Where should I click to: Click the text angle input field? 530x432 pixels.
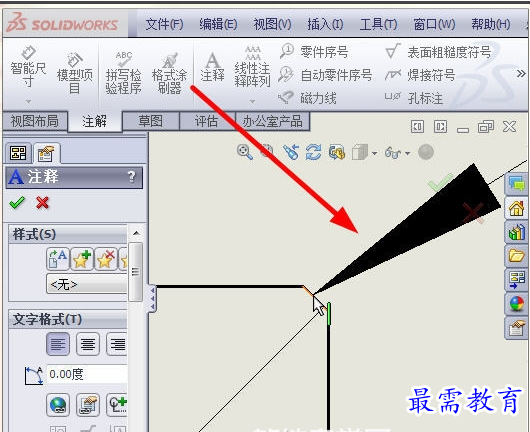[x=87, y=374]
